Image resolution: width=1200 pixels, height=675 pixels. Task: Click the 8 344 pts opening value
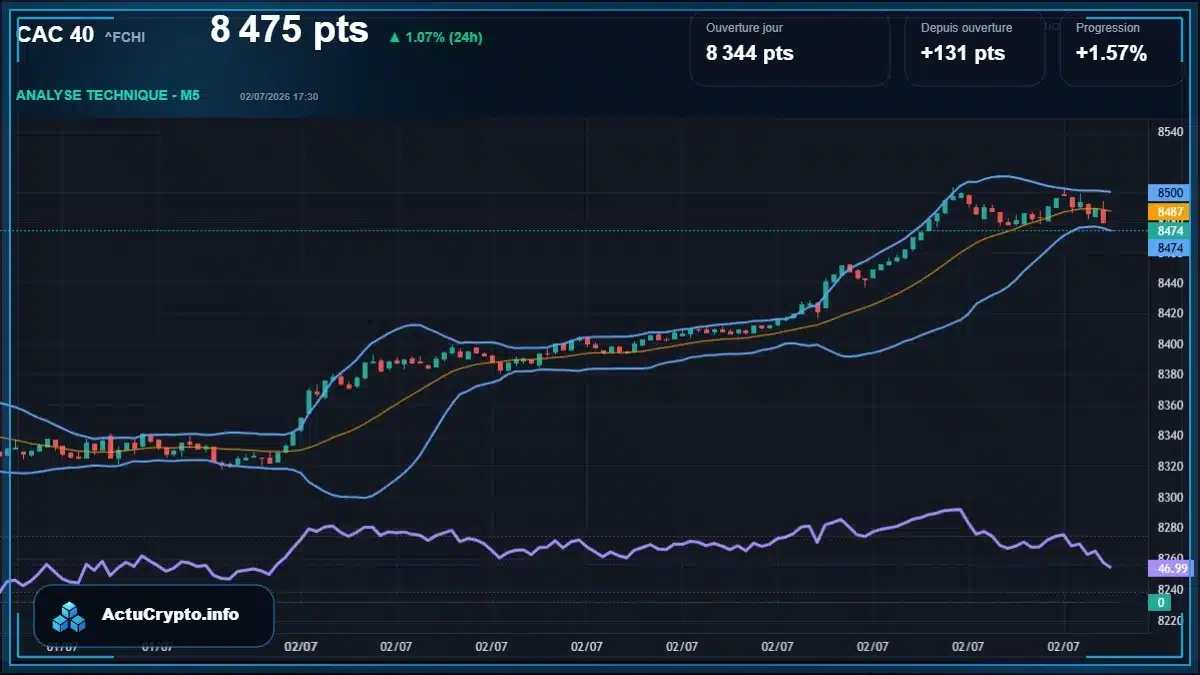(x=750, y=53)
